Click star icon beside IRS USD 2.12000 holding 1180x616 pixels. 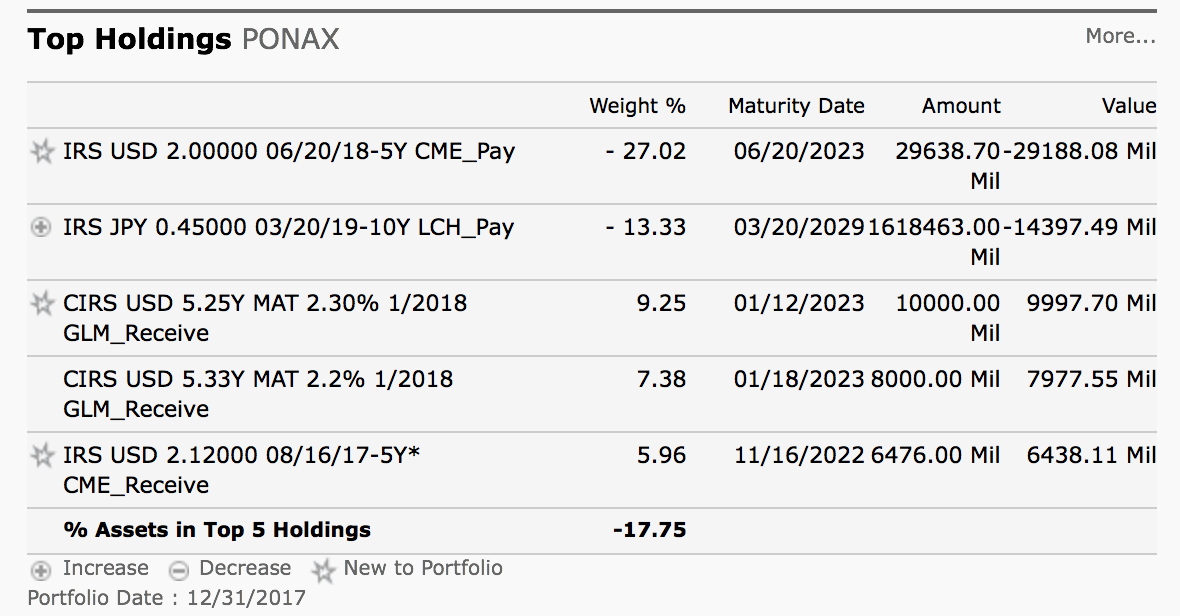(x=42, y=455)
